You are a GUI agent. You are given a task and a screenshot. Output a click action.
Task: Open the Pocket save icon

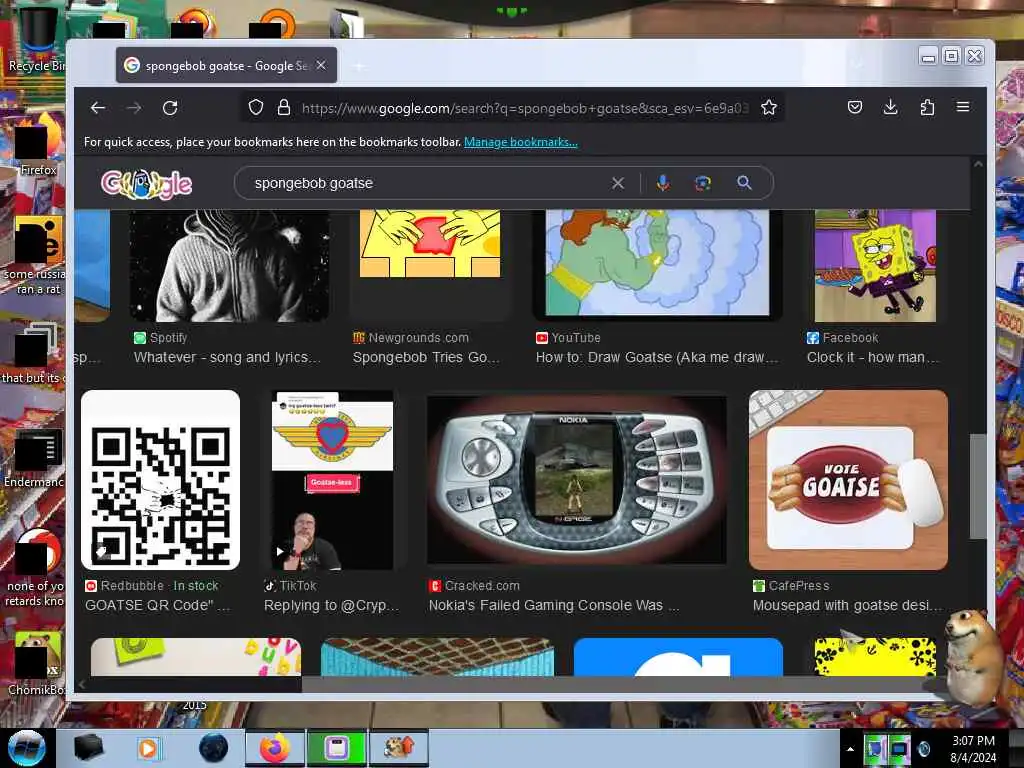pyautogui.click(x=855, y=107)
